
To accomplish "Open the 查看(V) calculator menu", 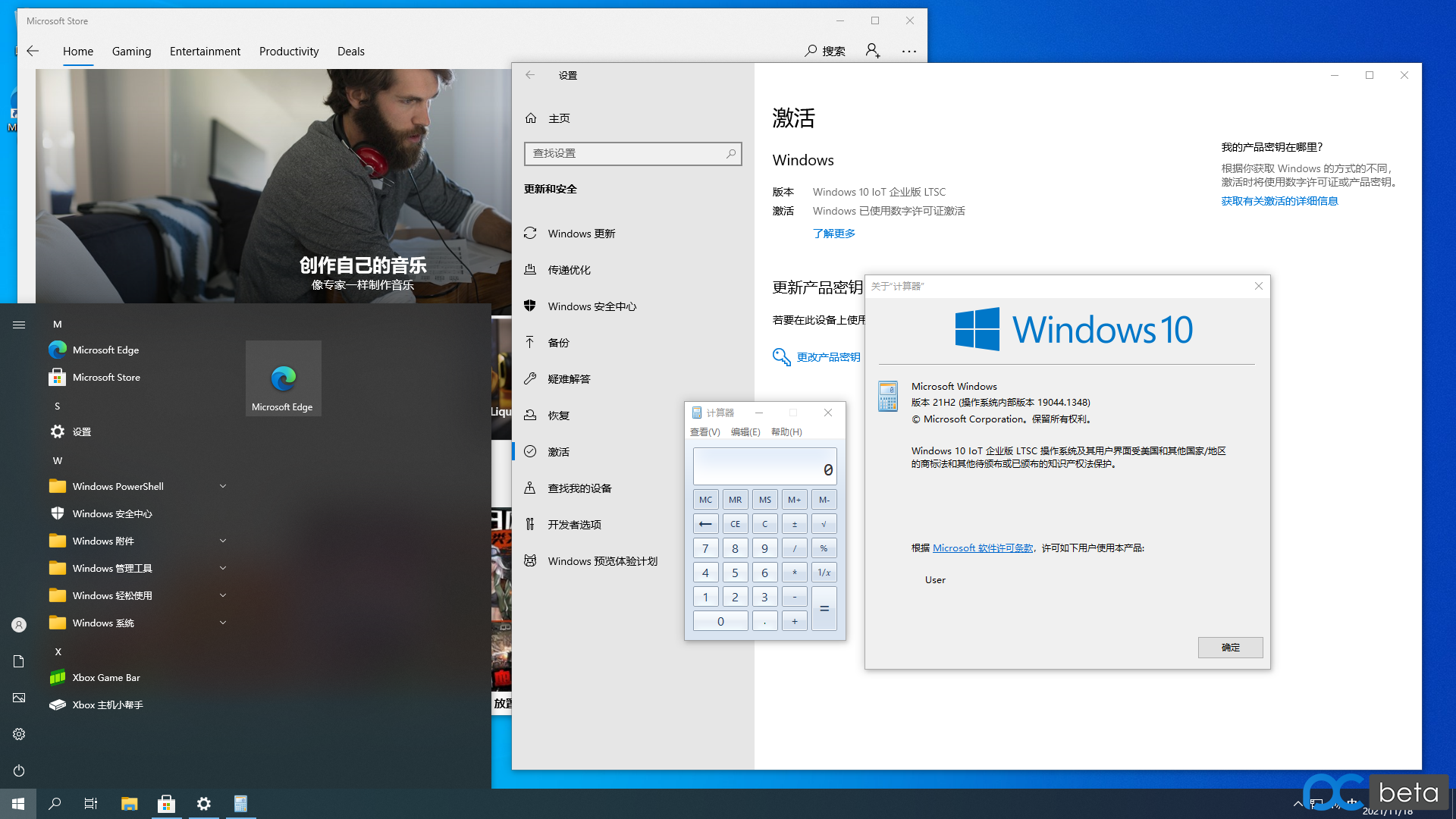I will (704, 432).
